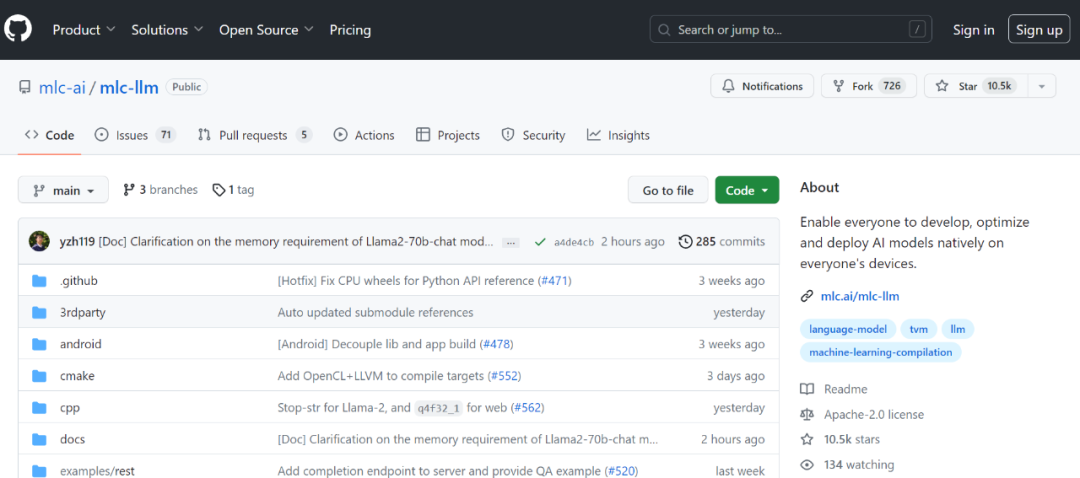Click the repository icon beside mlc-ai
The height and width of the screenshot is (478, 1080).
tap(25, 87)
